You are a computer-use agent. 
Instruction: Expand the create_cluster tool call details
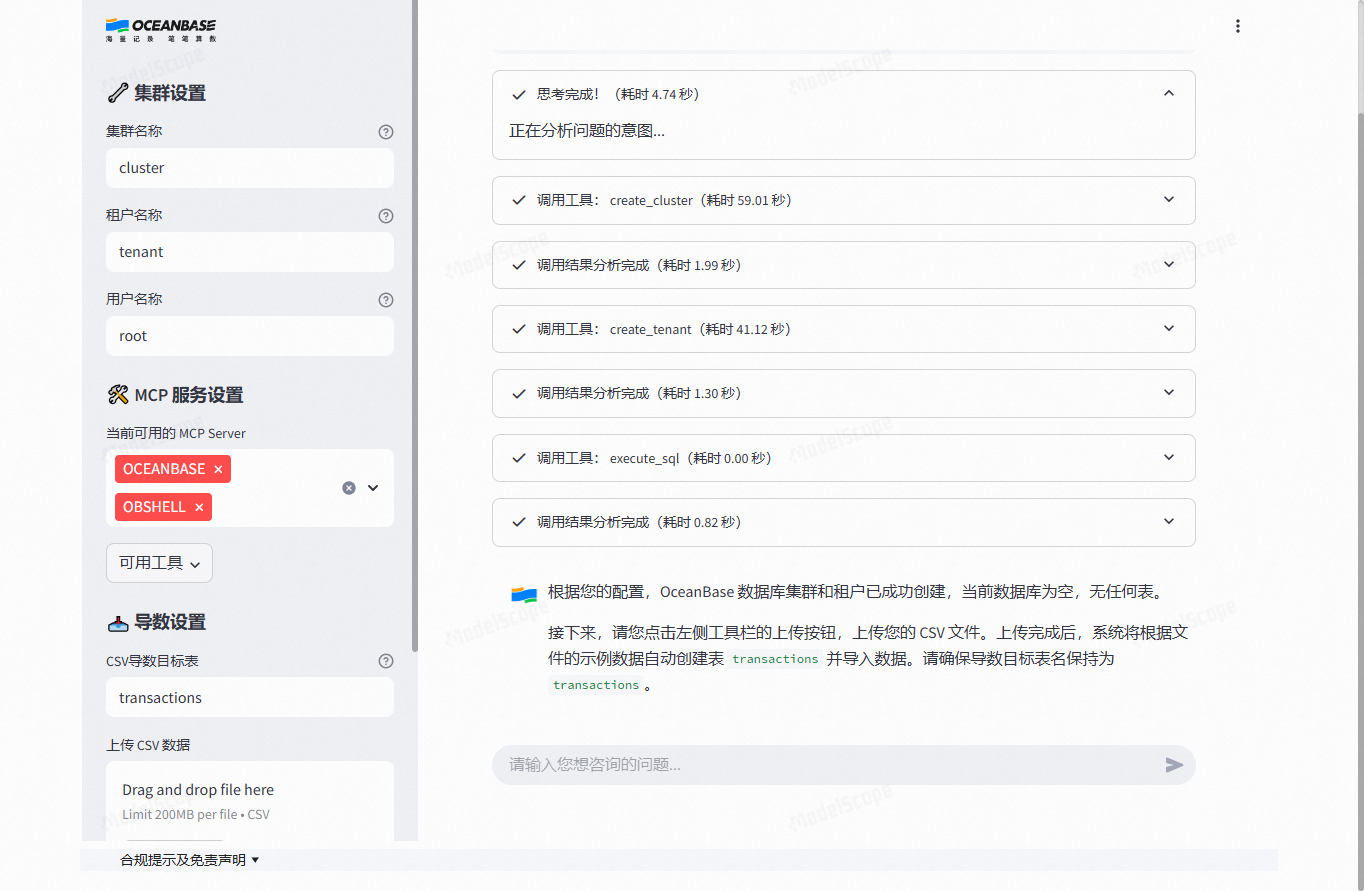1168,200
